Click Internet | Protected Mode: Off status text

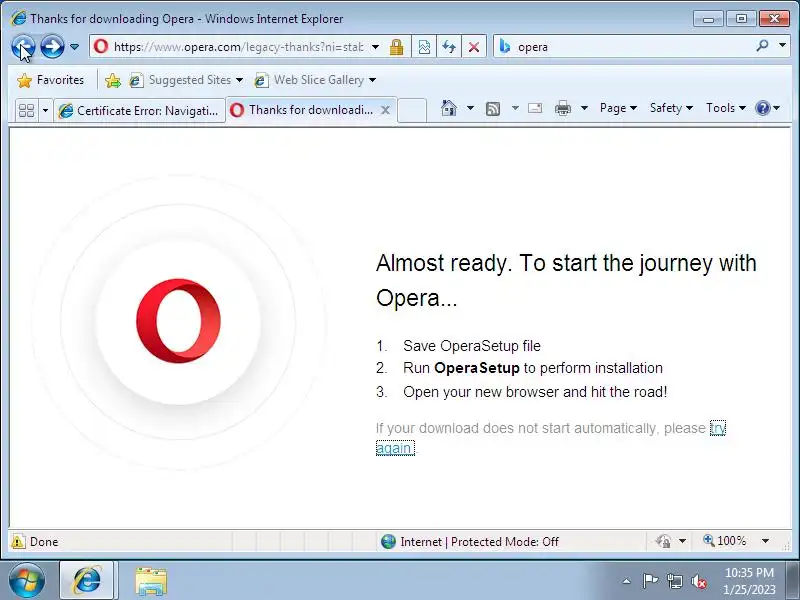[480, 542]
